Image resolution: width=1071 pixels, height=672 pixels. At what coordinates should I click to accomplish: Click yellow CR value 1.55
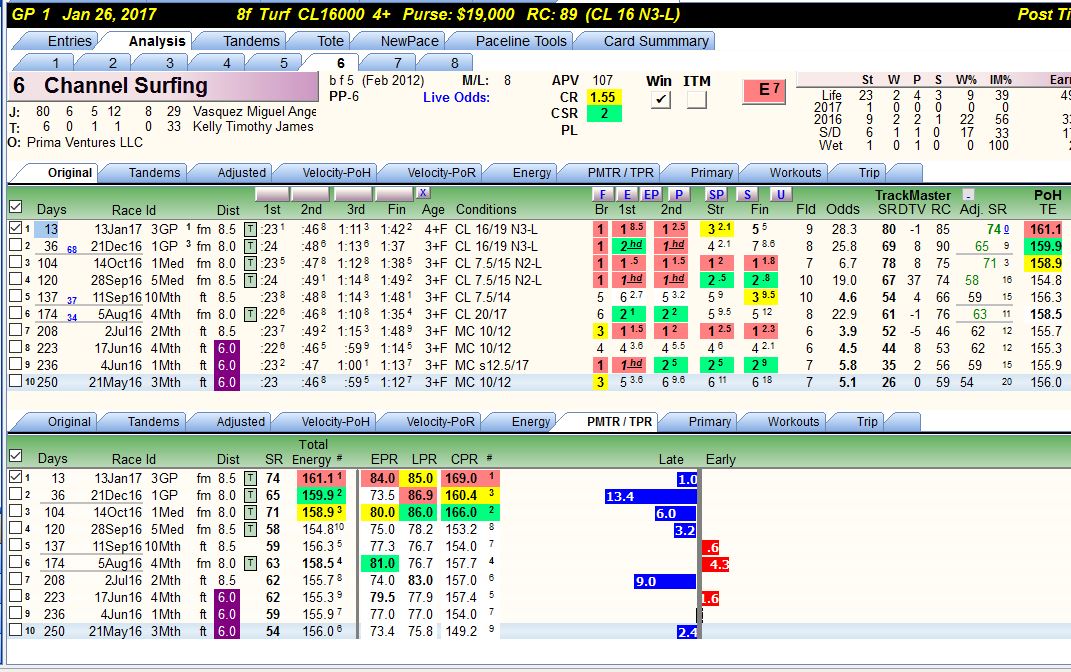[x=603, y=97]
